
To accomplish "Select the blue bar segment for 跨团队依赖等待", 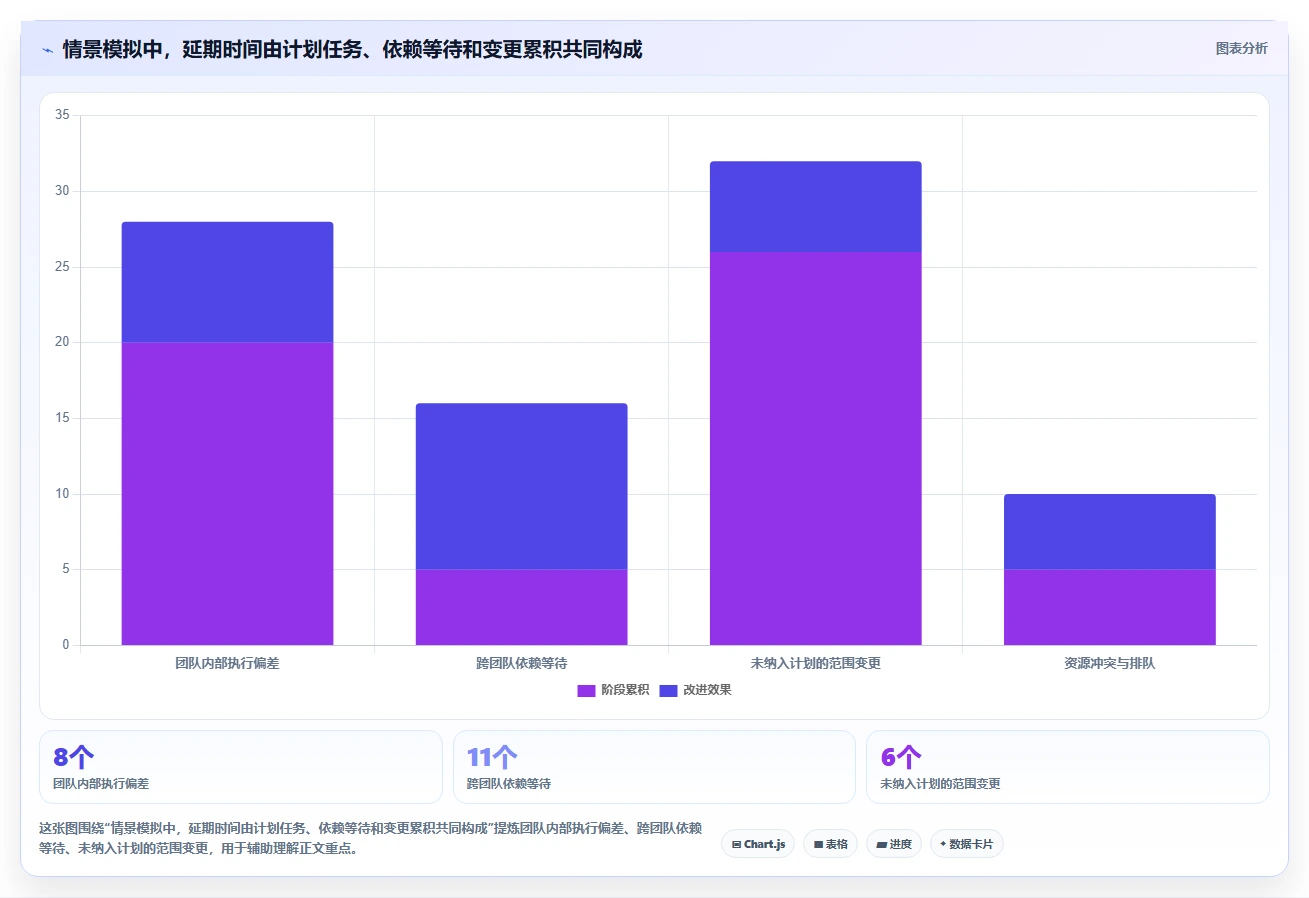I will (521, 486).
